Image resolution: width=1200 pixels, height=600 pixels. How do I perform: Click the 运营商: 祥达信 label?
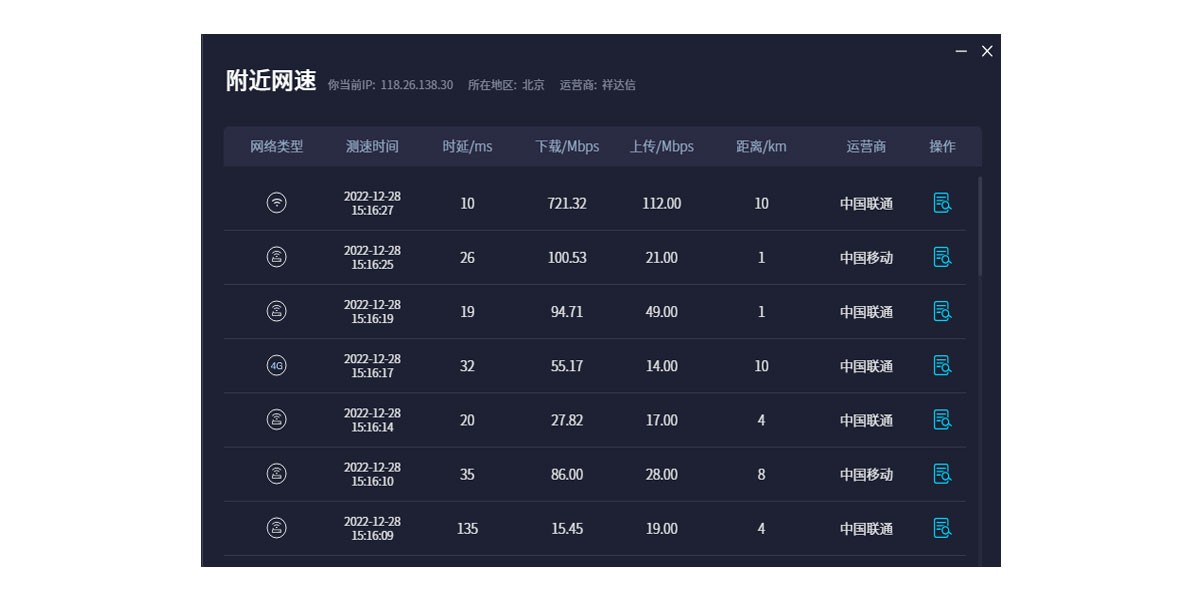coord(598,85)
